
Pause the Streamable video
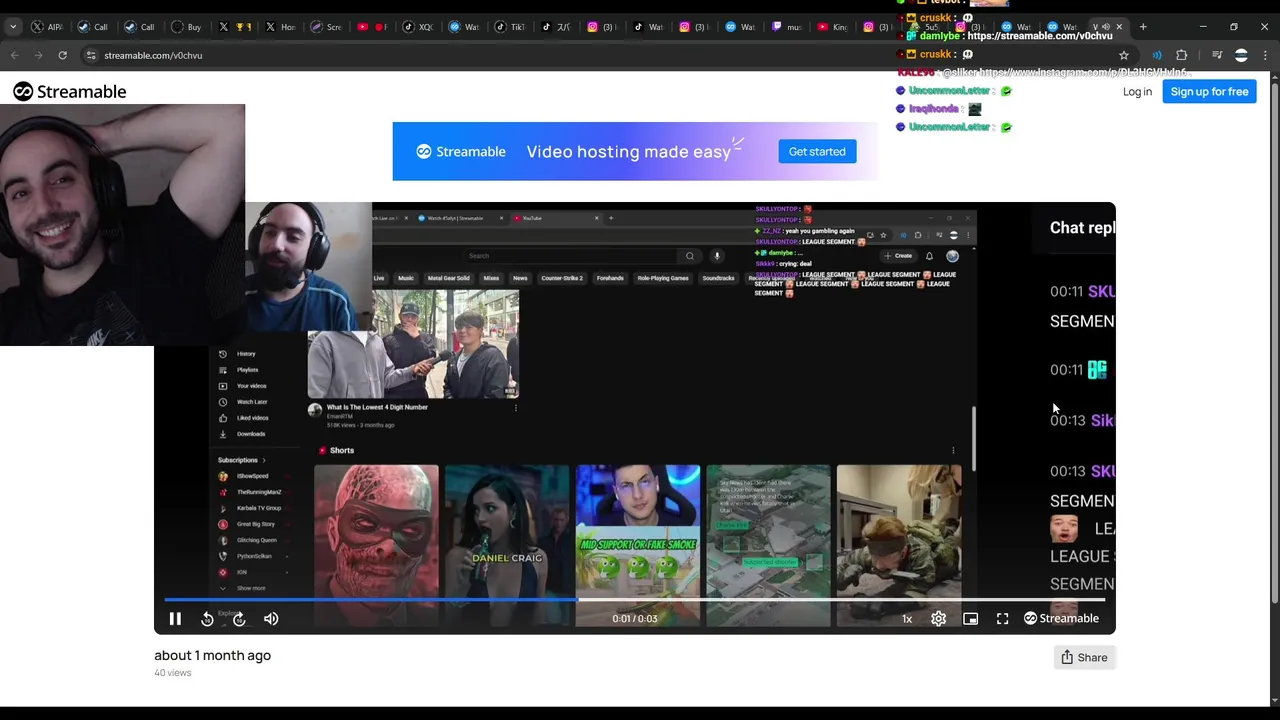[x=175, y=619]
